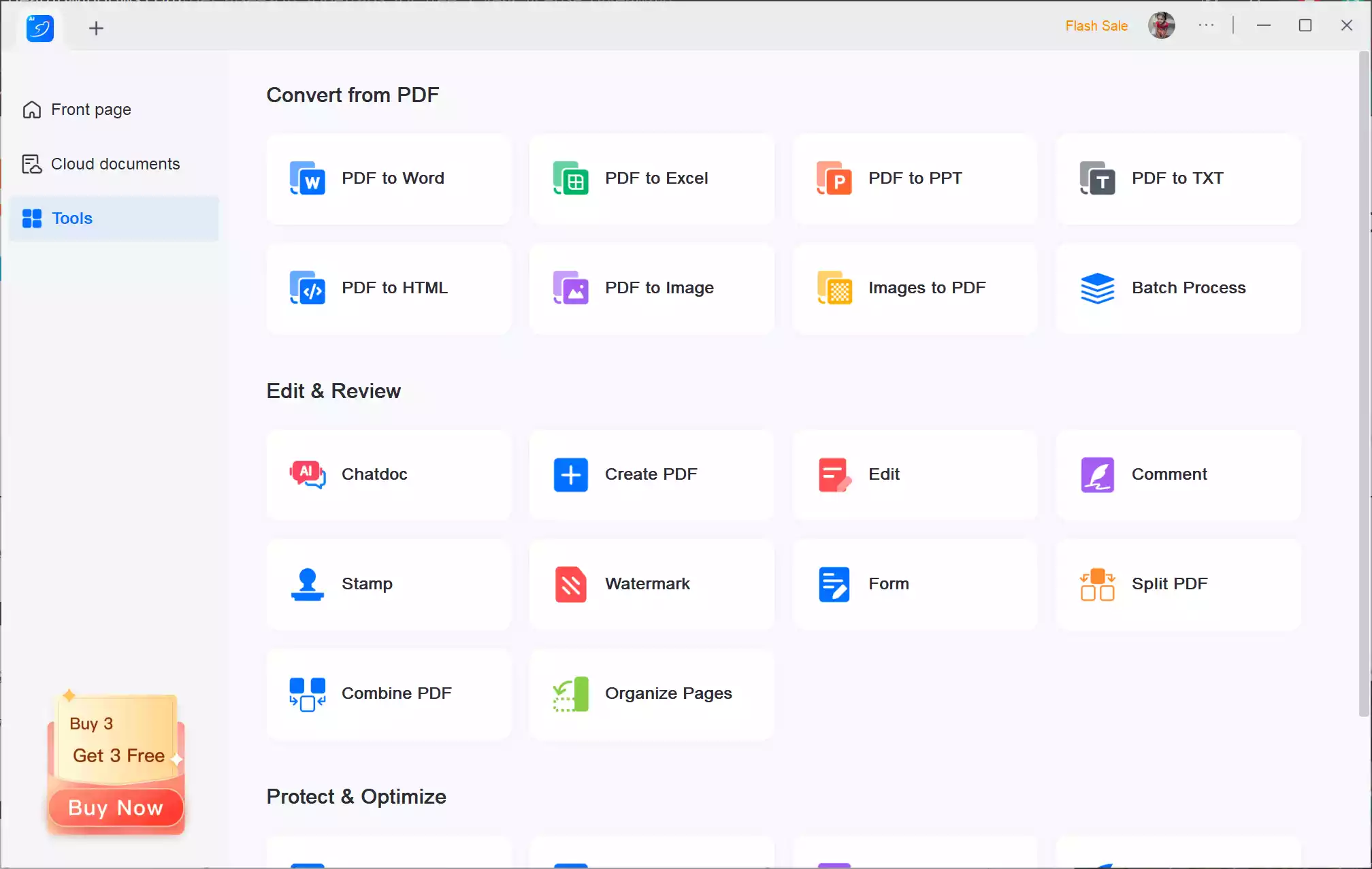
Task: Open the three-dot more options menu
Action: 1206,25
